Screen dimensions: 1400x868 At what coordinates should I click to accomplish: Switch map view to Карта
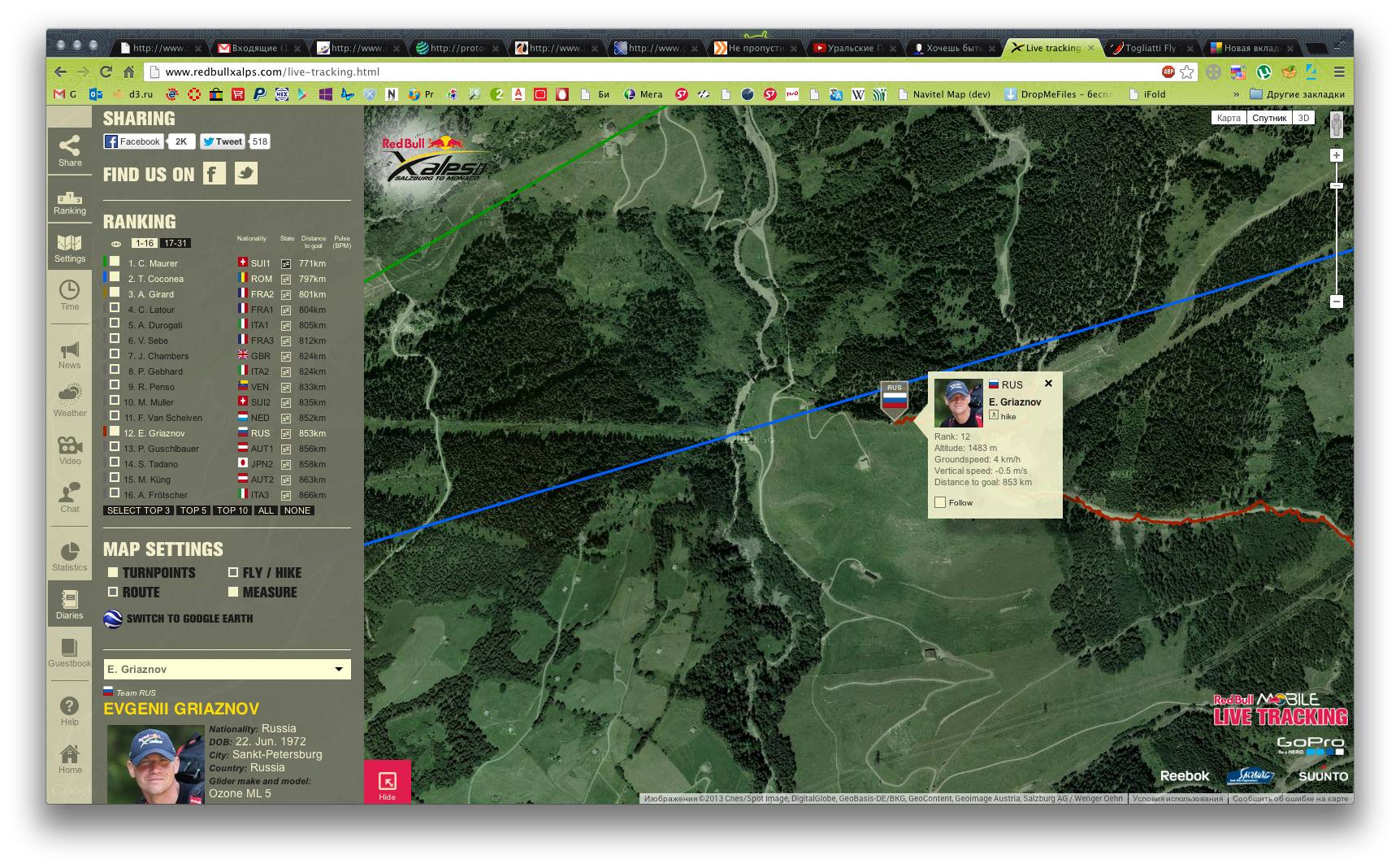[1228, 118]
